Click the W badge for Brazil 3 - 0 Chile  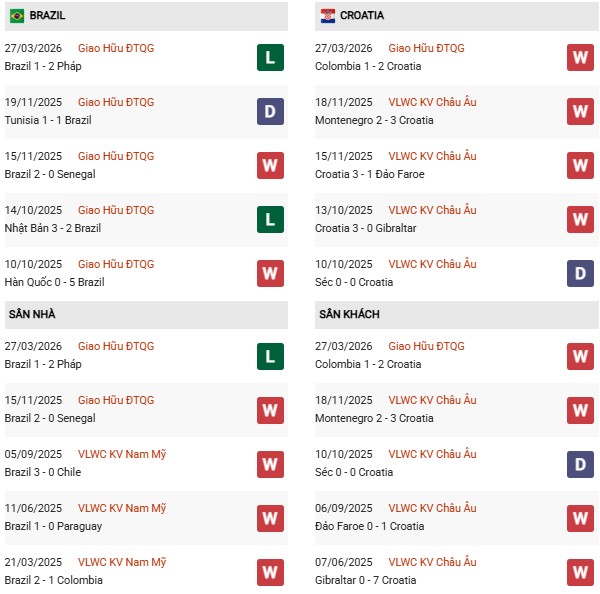coord(270,463)
